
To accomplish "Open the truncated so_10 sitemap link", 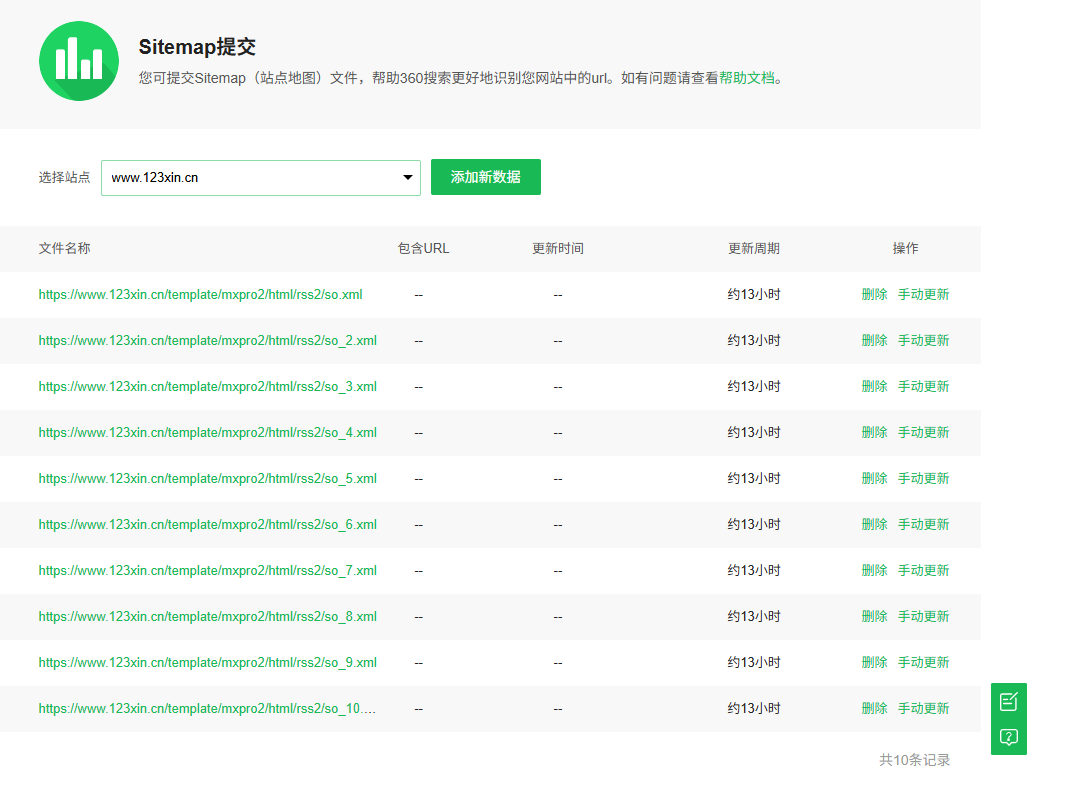I will (x=207, y=708).
